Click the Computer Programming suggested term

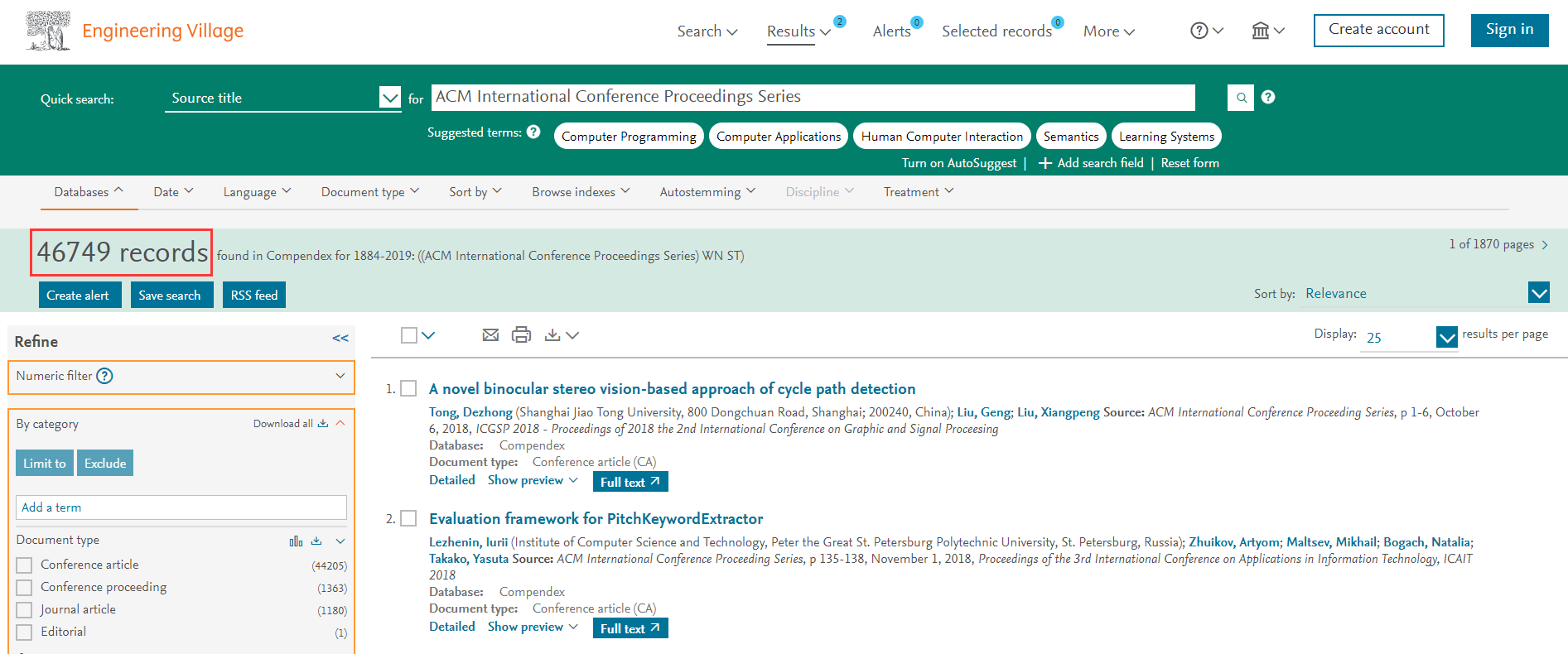[629, 136]
